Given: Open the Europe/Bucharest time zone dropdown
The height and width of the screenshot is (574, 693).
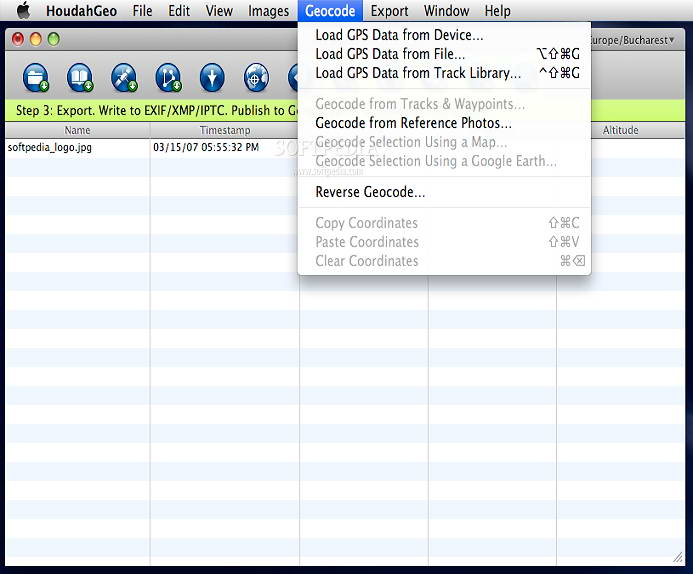Looking at the screenshot, I should [633, 40].
